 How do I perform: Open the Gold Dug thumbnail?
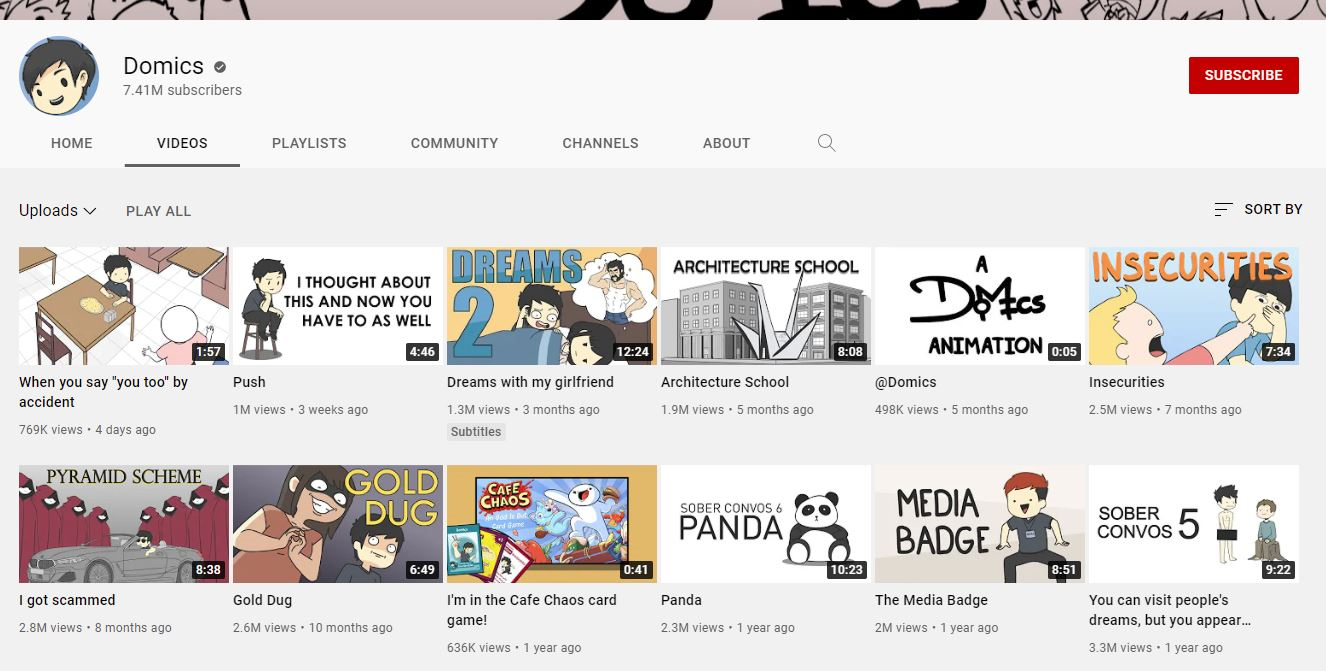(338, 524)
